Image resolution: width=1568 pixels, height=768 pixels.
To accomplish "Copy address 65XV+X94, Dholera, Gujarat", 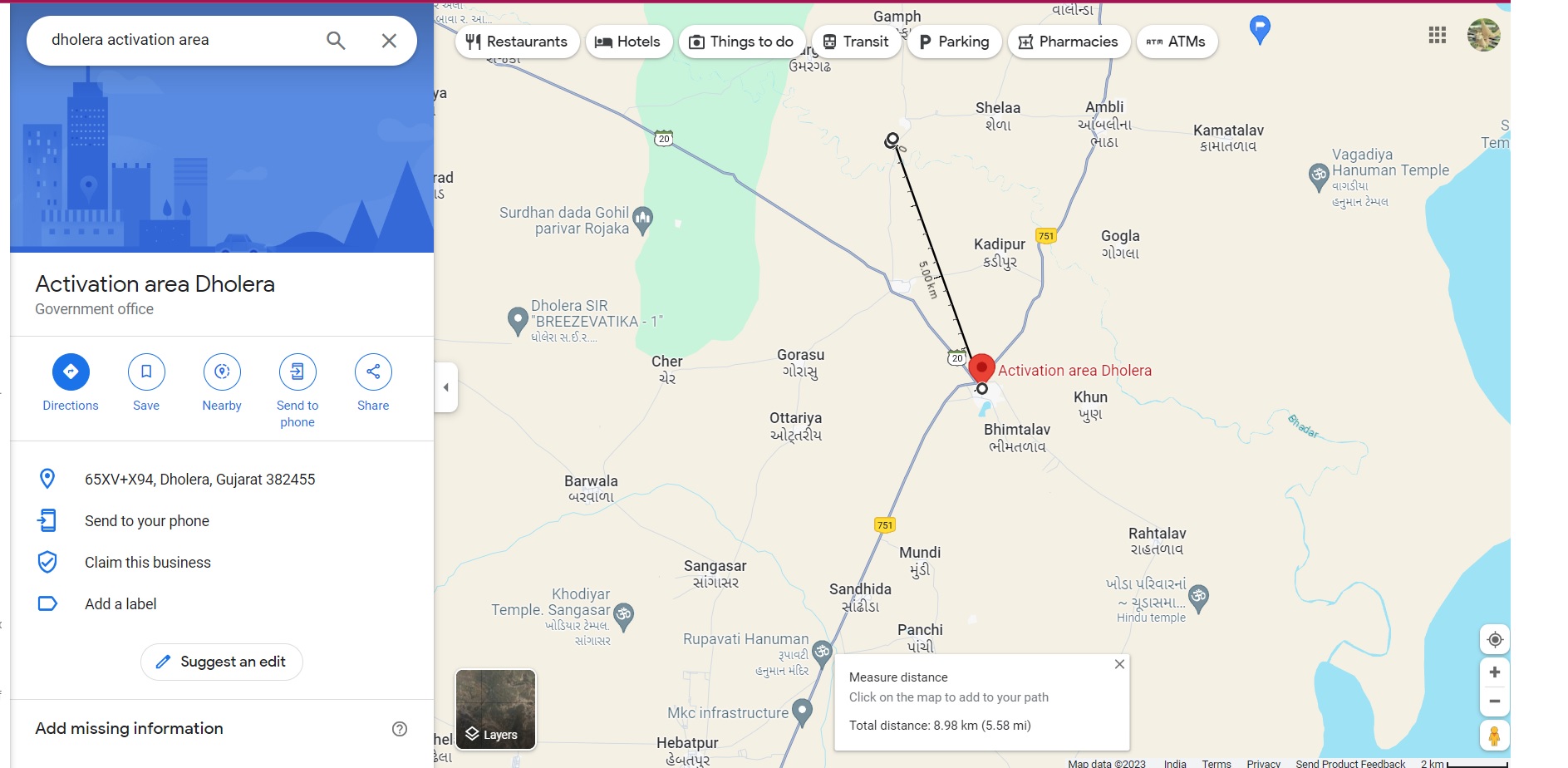I will pyautogui.click(x=222, y=479).
